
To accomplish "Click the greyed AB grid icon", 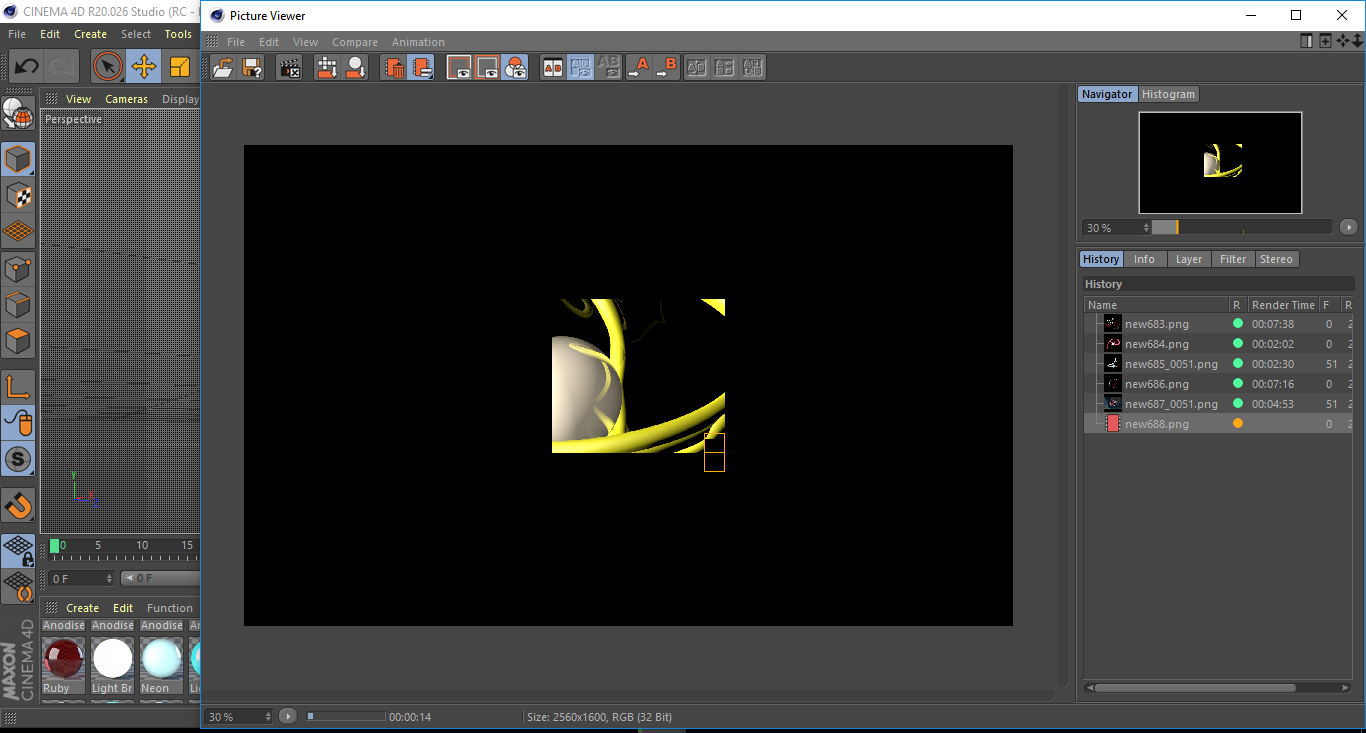I will [x=725, y=67].
